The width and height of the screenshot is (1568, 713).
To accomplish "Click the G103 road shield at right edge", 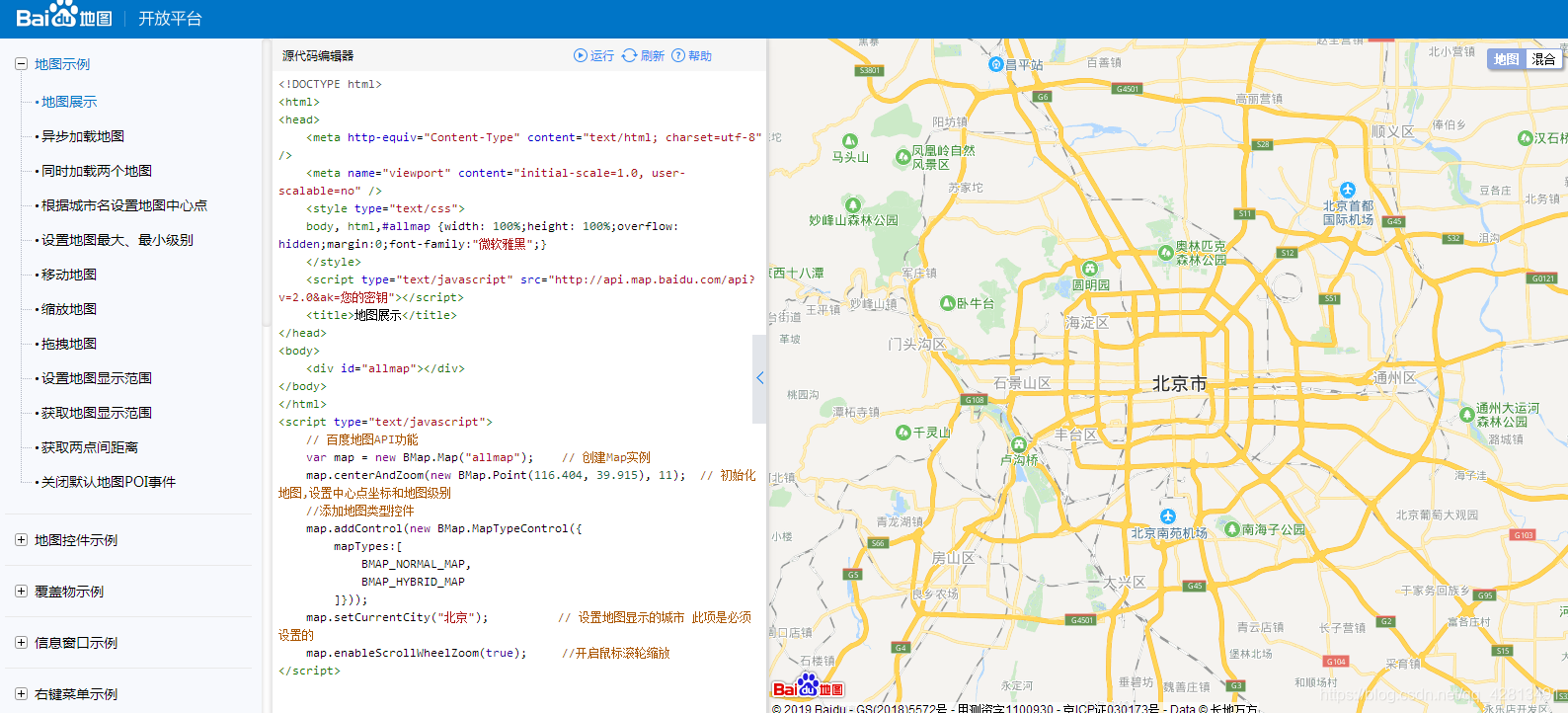I will [x=1524, y=535].
